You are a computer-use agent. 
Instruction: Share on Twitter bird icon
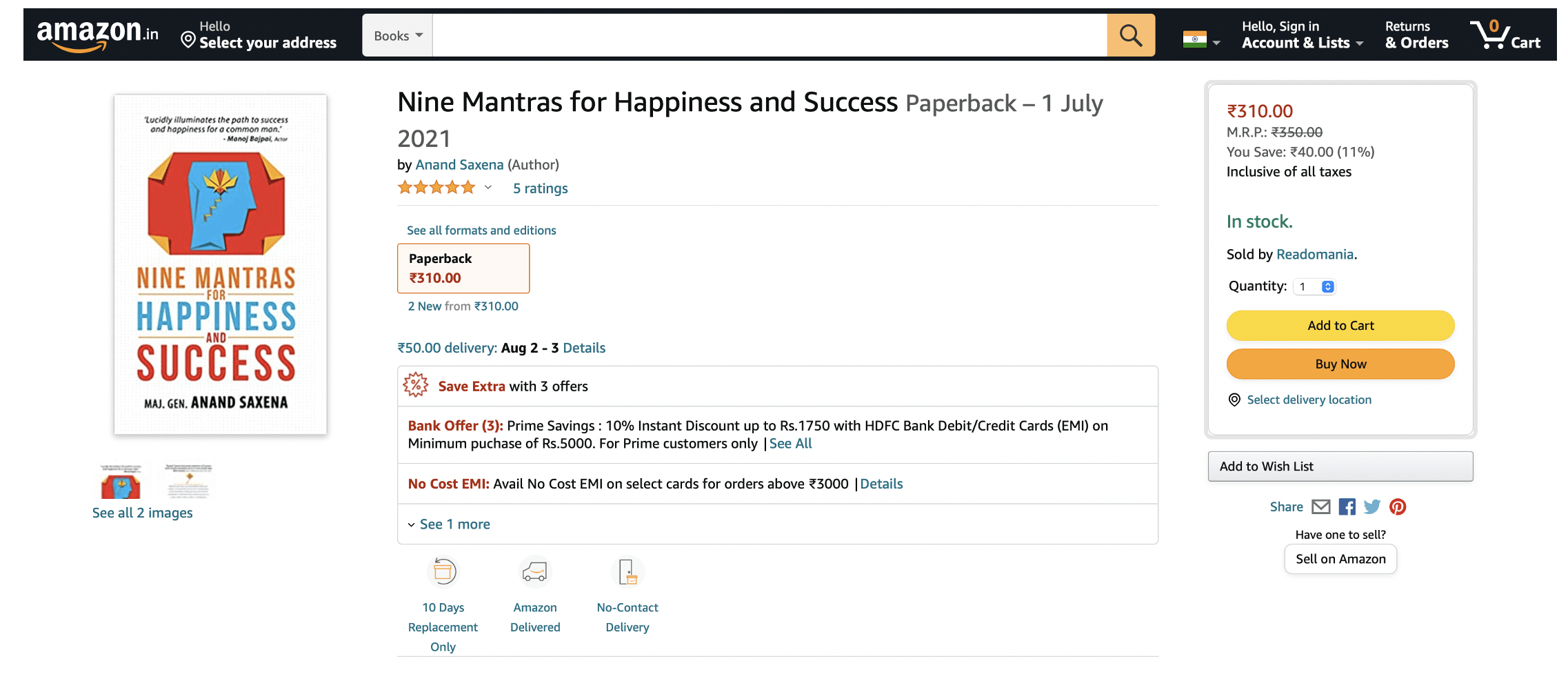pyautogui.click(x=1372, y=506)
